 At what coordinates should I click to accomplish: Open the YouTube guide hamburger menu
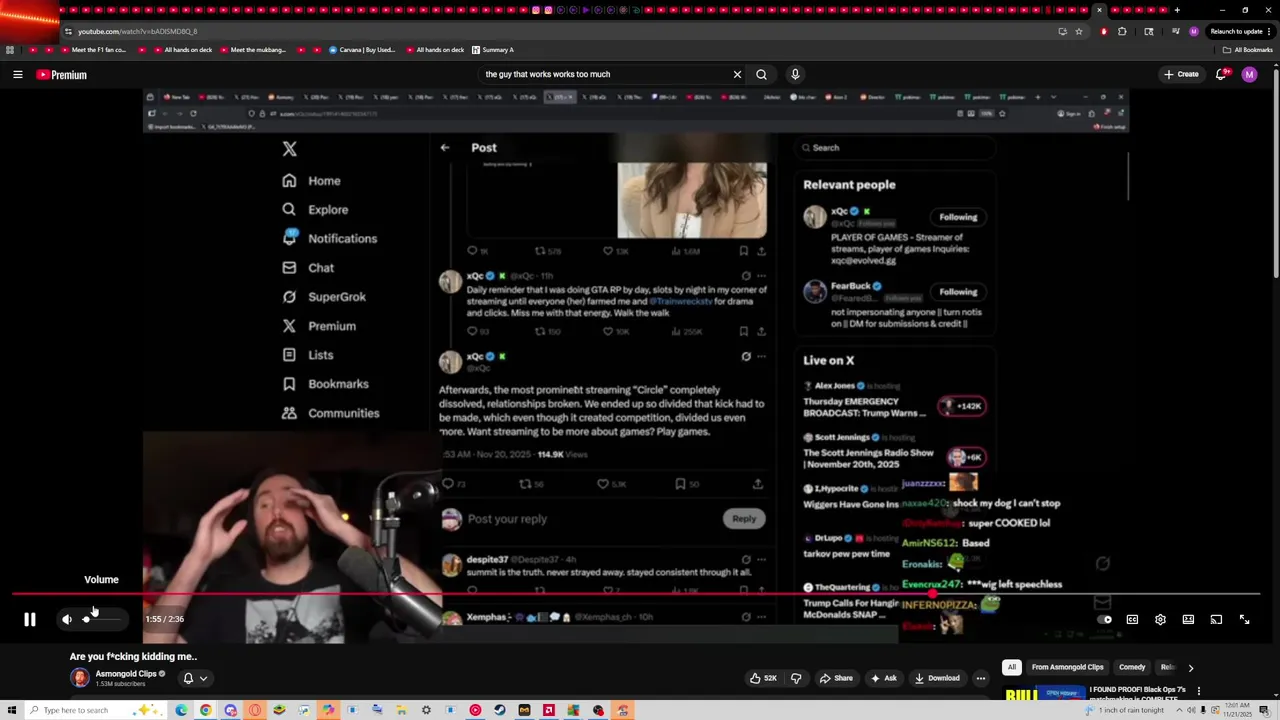17,74
